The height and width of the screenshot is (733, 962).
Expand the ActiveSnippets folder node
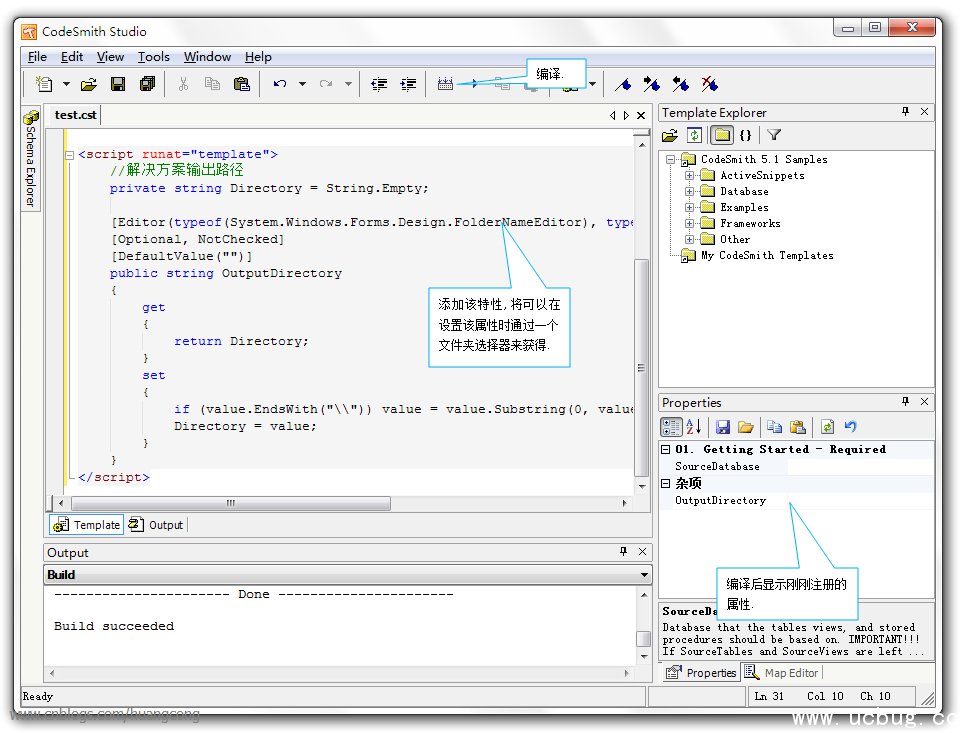click(690, 175)
